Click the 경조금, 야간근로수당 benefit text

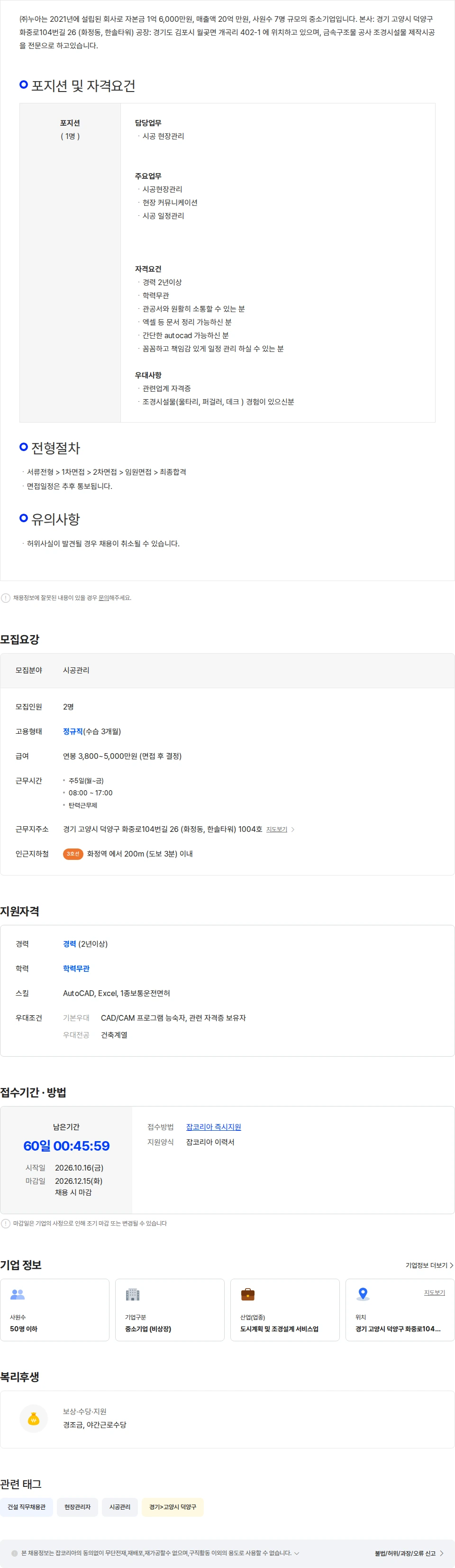click(95, 1424)
